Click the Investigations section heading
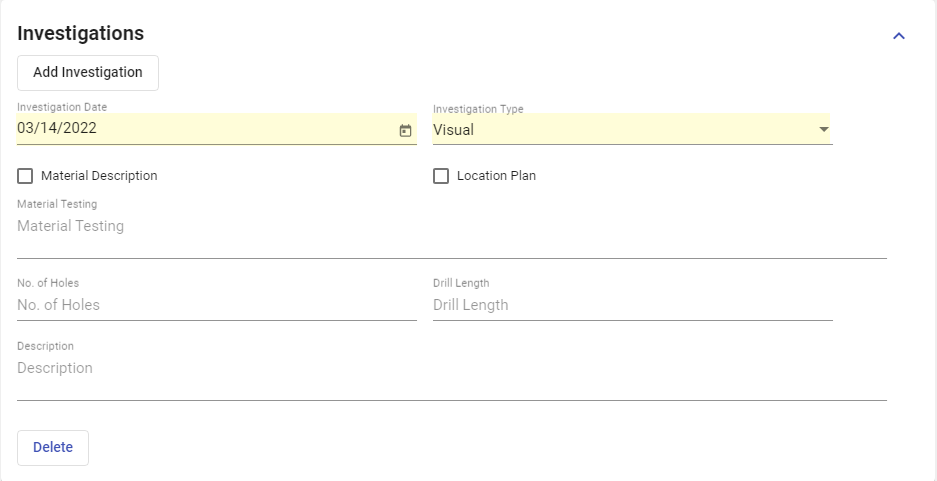This screenshot has height=481, width=937. 81,33
